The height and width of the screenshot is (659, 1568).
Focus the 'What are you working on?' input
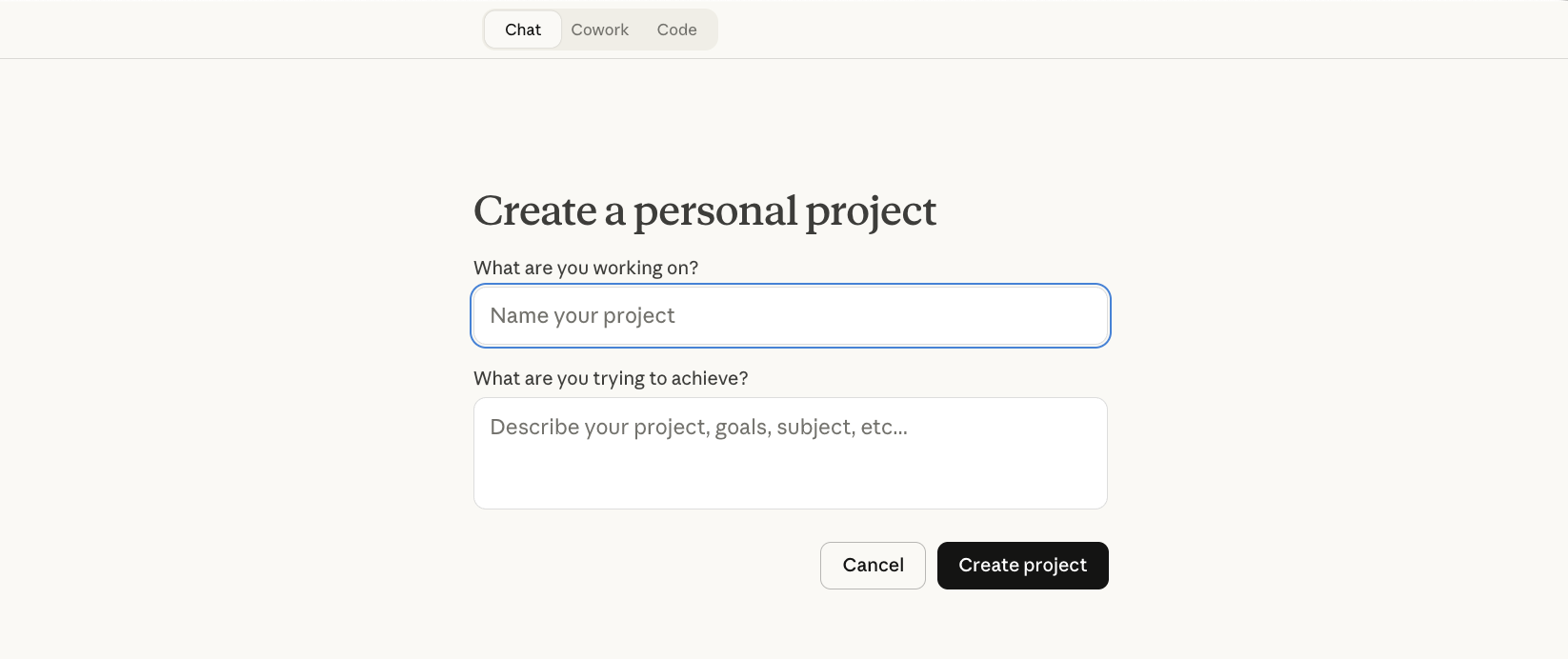pyautogui.click(x=790, y=315)
